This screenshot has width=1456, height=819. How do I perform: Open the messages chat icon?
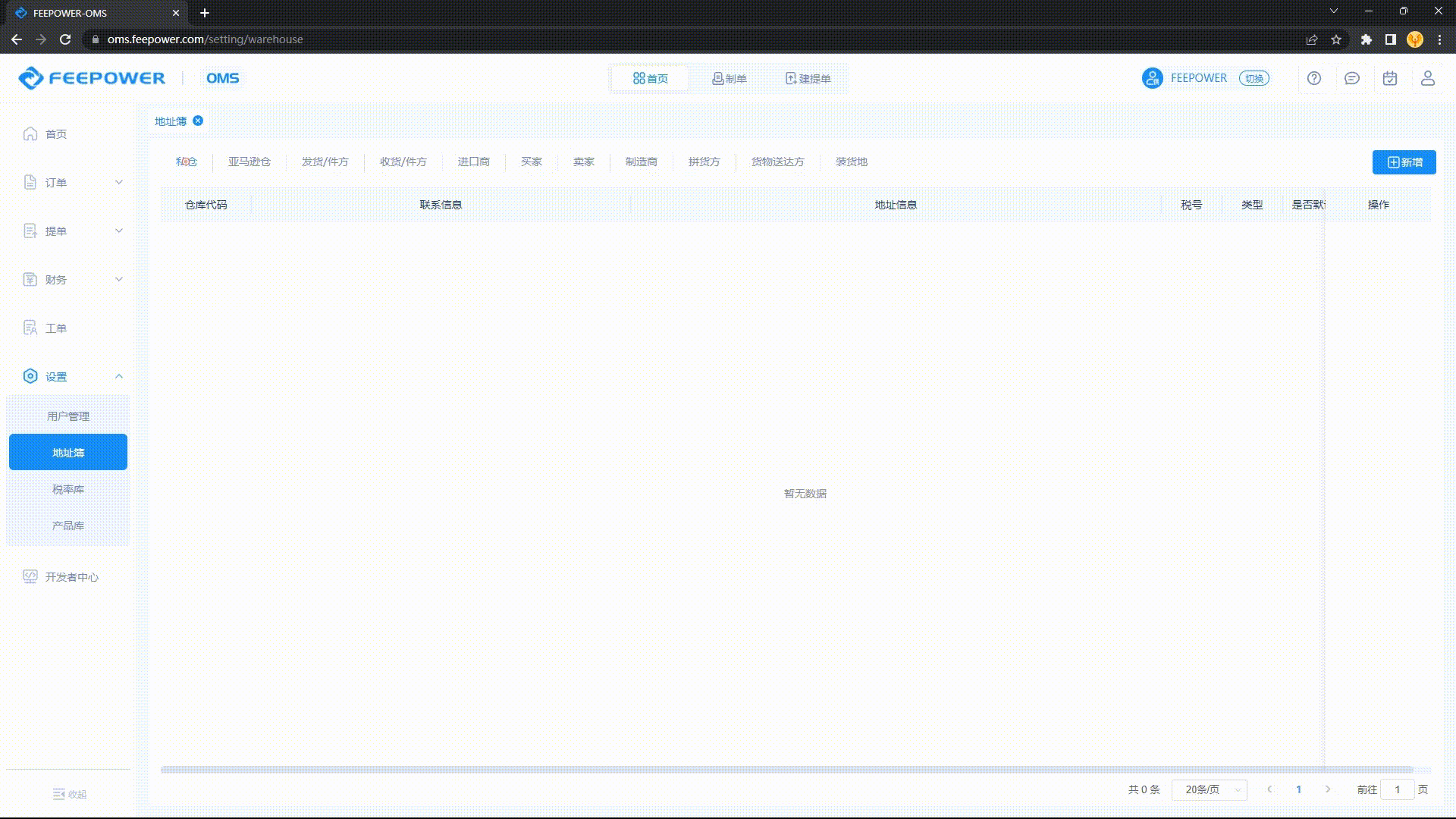[x=1352, y=78]
